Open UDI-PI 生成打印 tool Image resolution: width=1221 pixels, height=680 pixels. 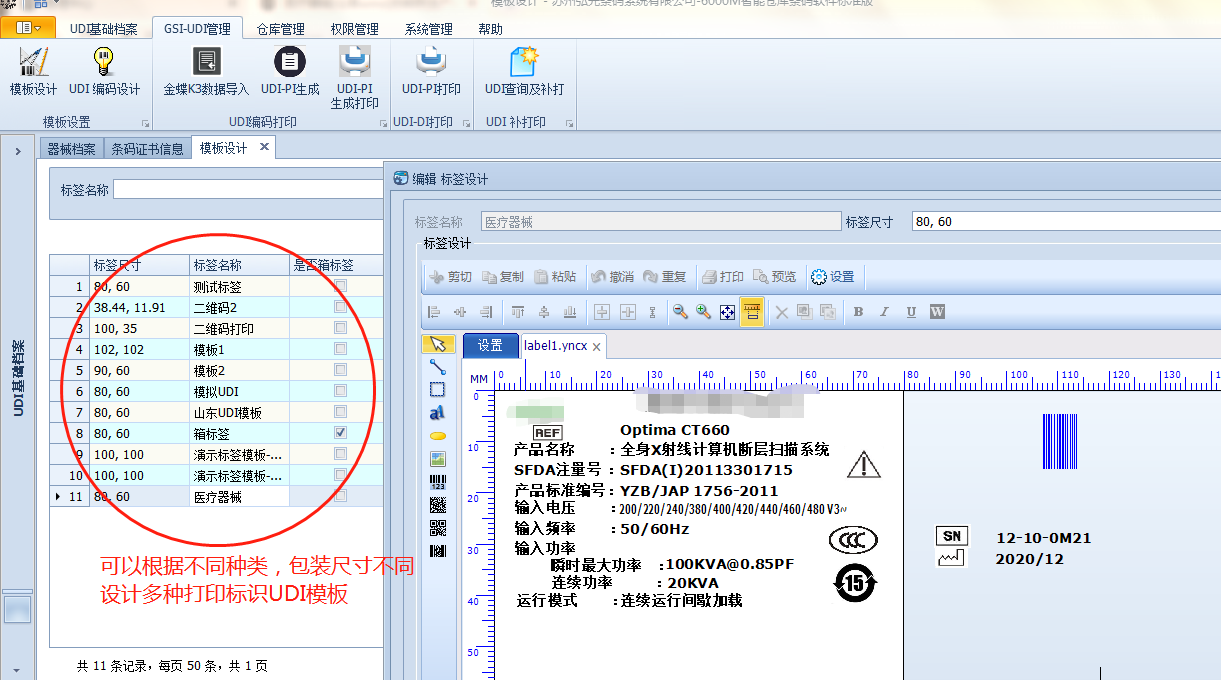pos(355,78)
